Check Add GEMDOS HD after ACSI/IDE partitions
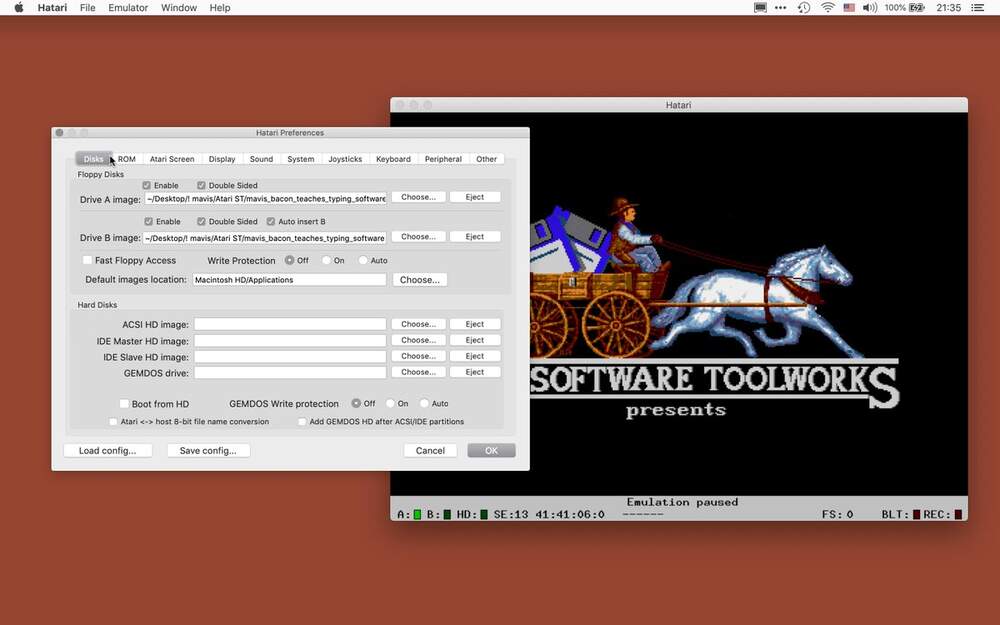1000x625 pixels. point(302,422)
